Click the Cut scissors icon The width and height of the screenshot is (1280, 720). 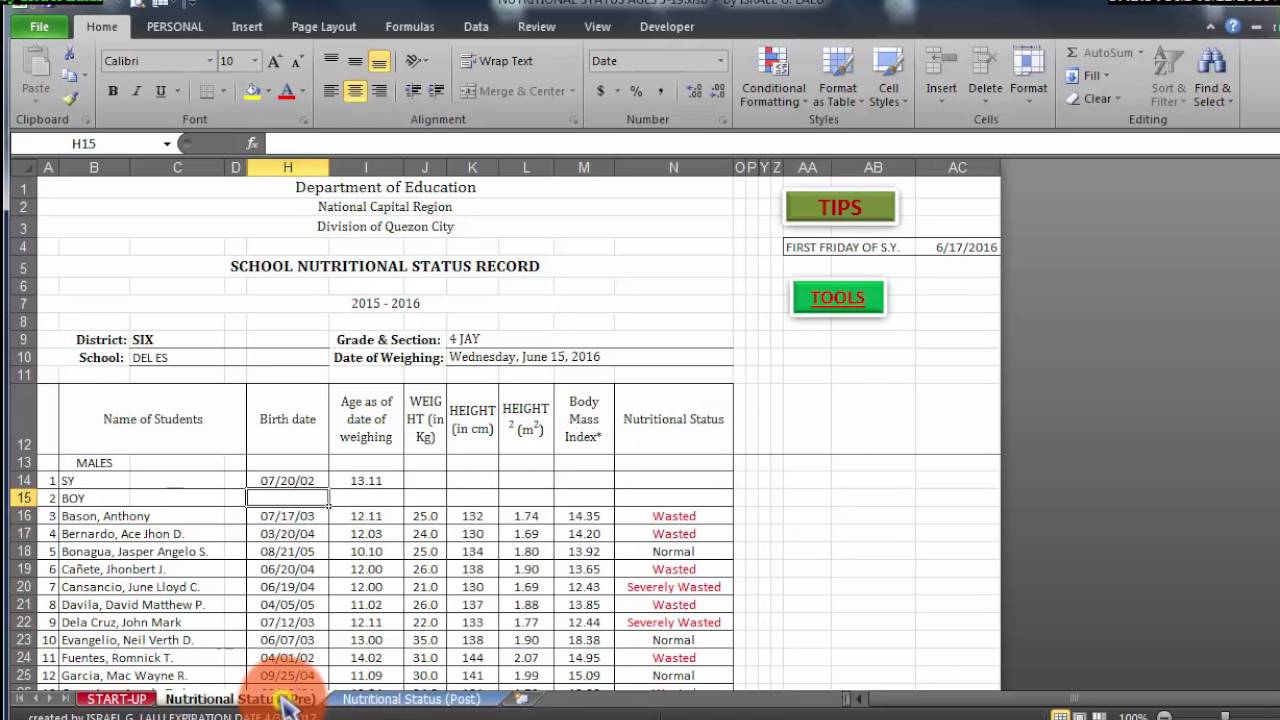(x=69, y=55)
